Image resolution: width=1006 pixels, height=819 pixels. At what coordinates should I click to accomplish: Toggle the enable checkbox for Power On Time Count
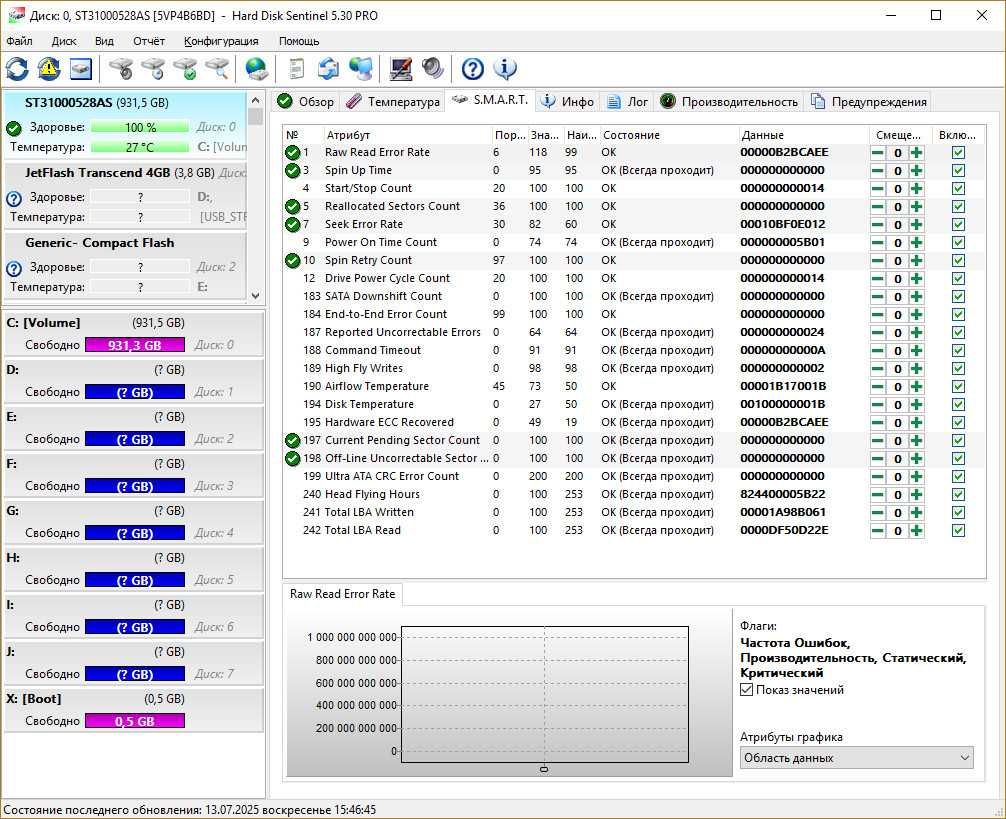pos(959,242)
